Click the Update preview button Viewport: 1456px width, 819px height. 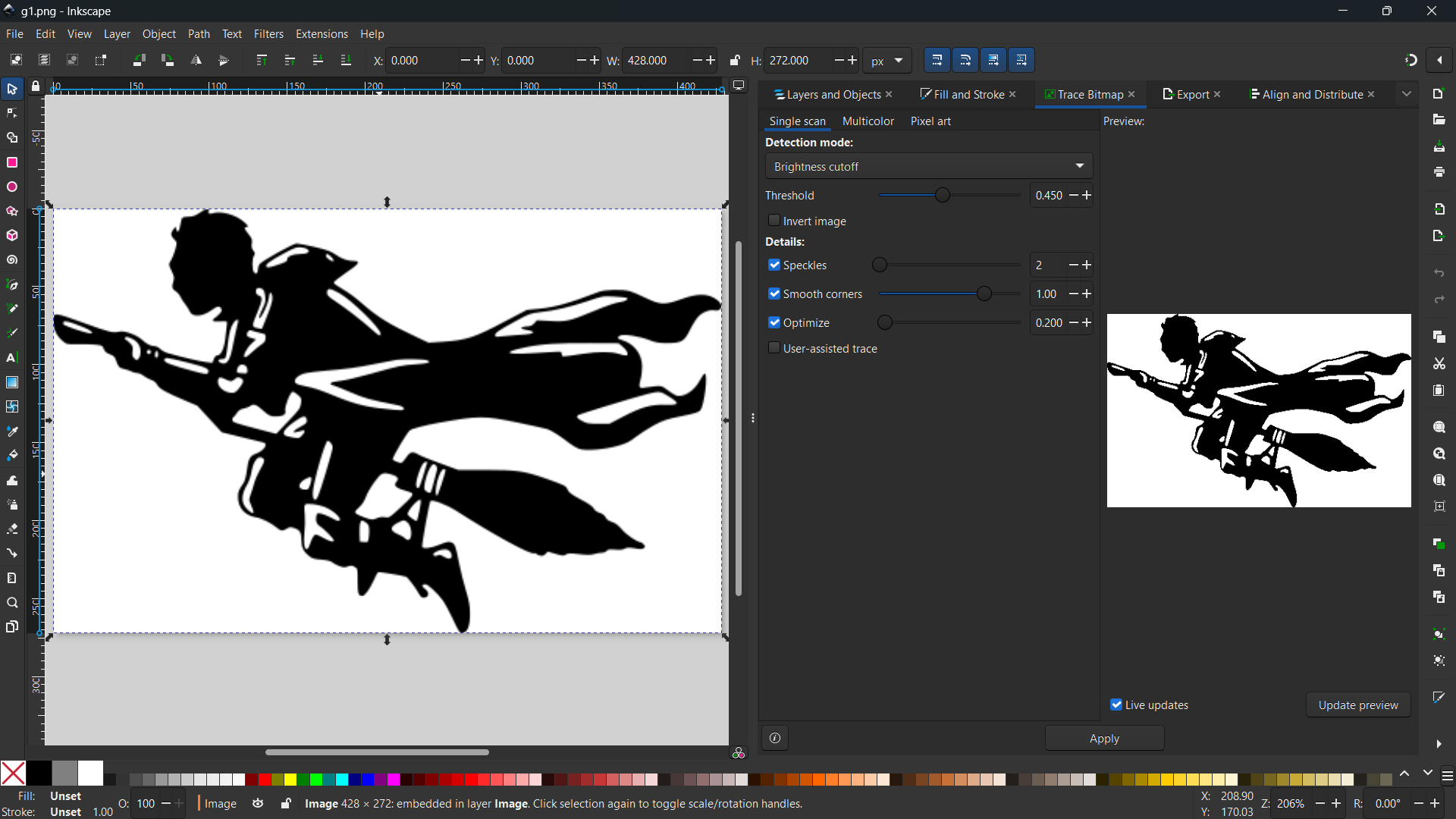[1357, 705]
